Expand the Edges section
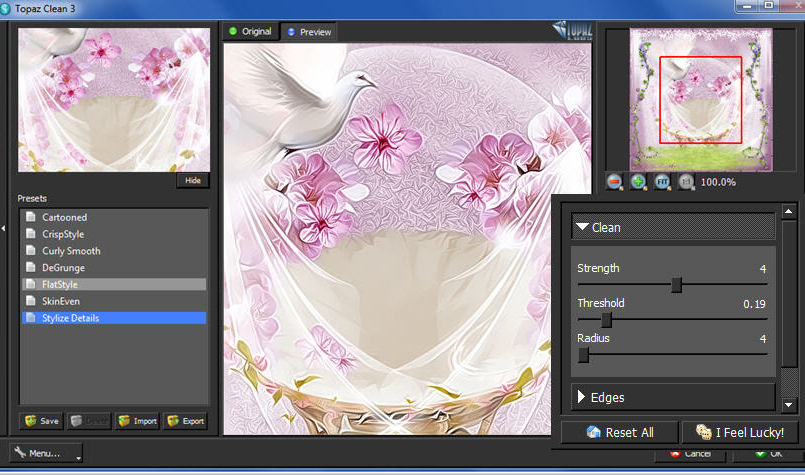Image resolution: width=805 pixels, height=475 pixels. tap(673, 397)
